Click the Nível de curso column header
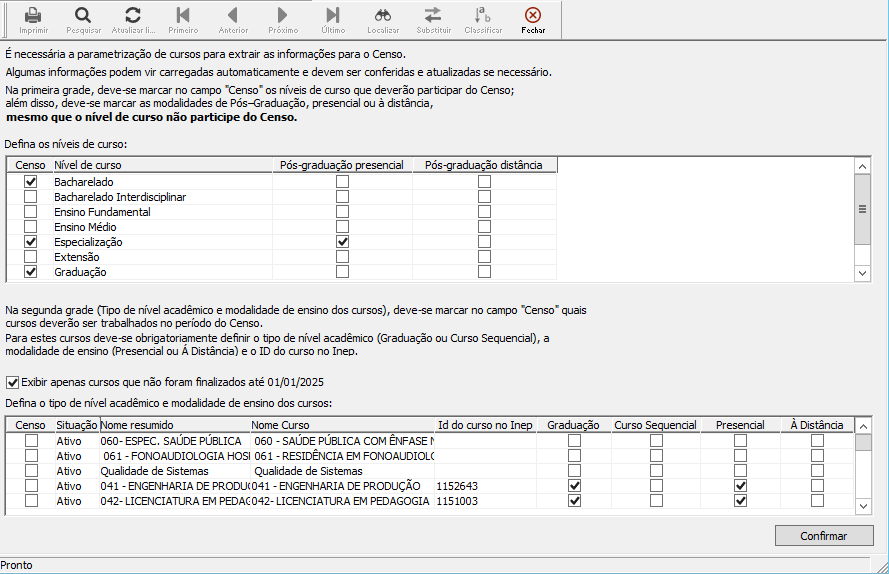 (162, 165)
